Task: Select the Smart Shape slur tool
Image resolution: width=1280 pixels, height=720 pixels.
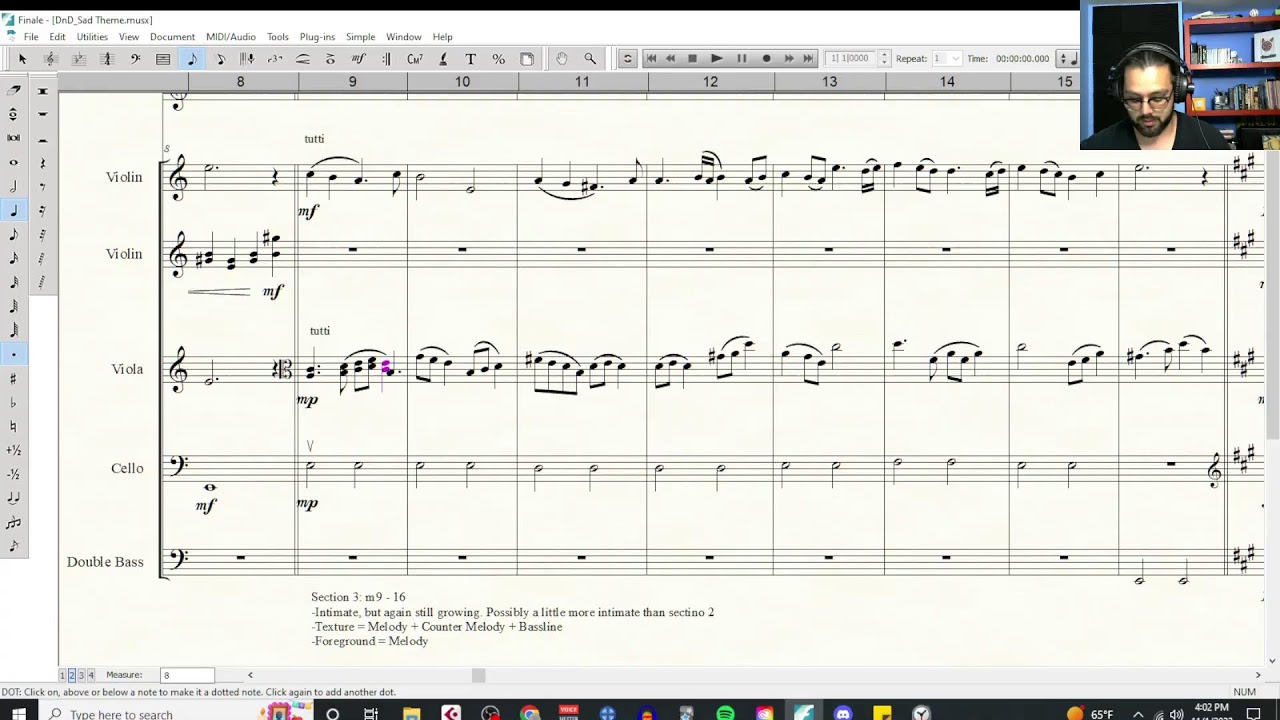Action: (x=303, y=59)
